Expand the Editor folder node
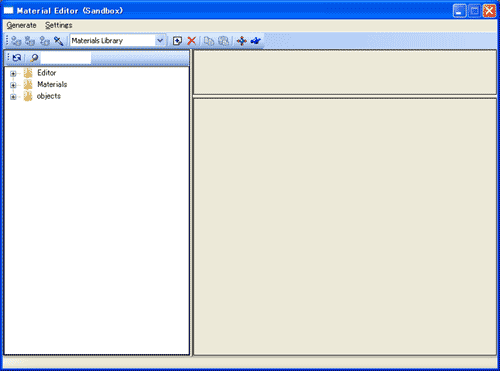This screenshot has width=500, height=371. [13, 73]
